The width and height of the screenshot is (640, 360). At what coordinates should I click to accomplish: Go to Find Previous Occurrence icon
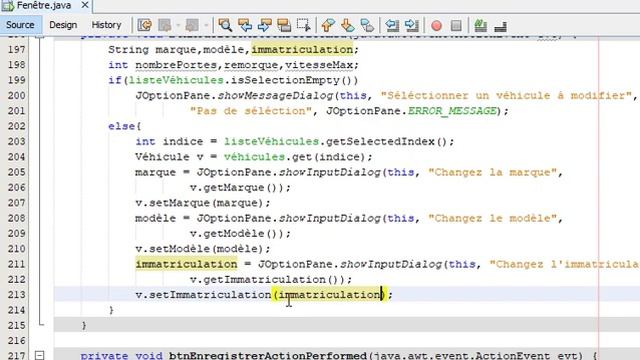245,25
